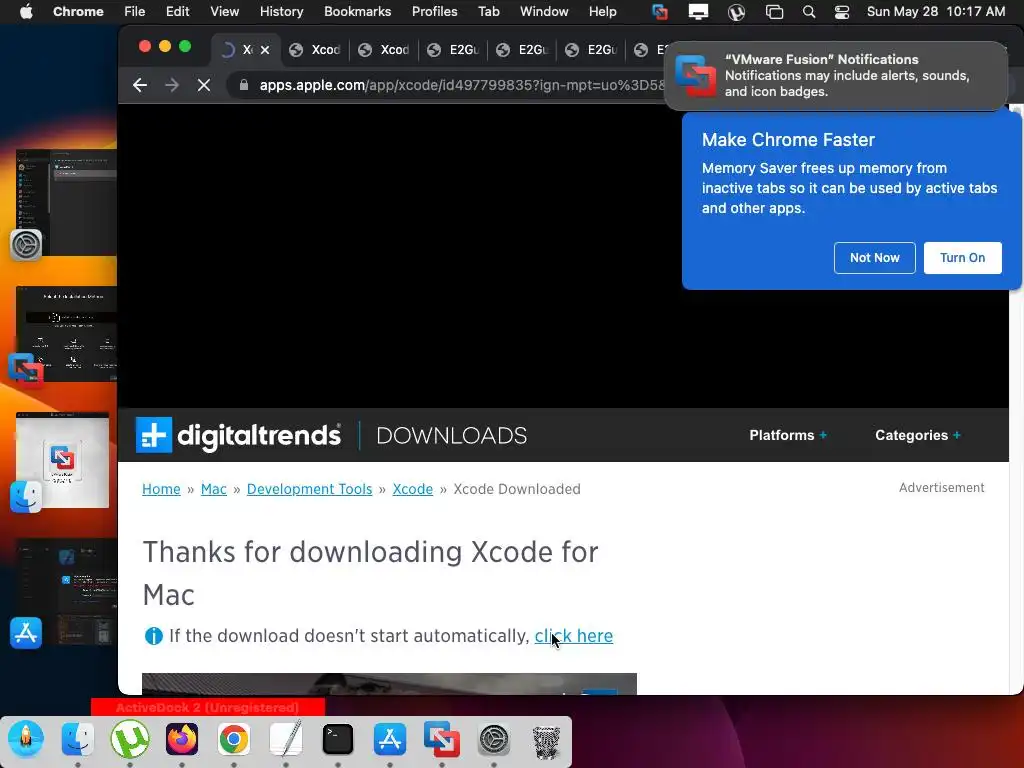The image size is (1024, 768).
Task: Follow the Mac breadcrumb link
Action: pyautogui.click(x=214, y=489)
